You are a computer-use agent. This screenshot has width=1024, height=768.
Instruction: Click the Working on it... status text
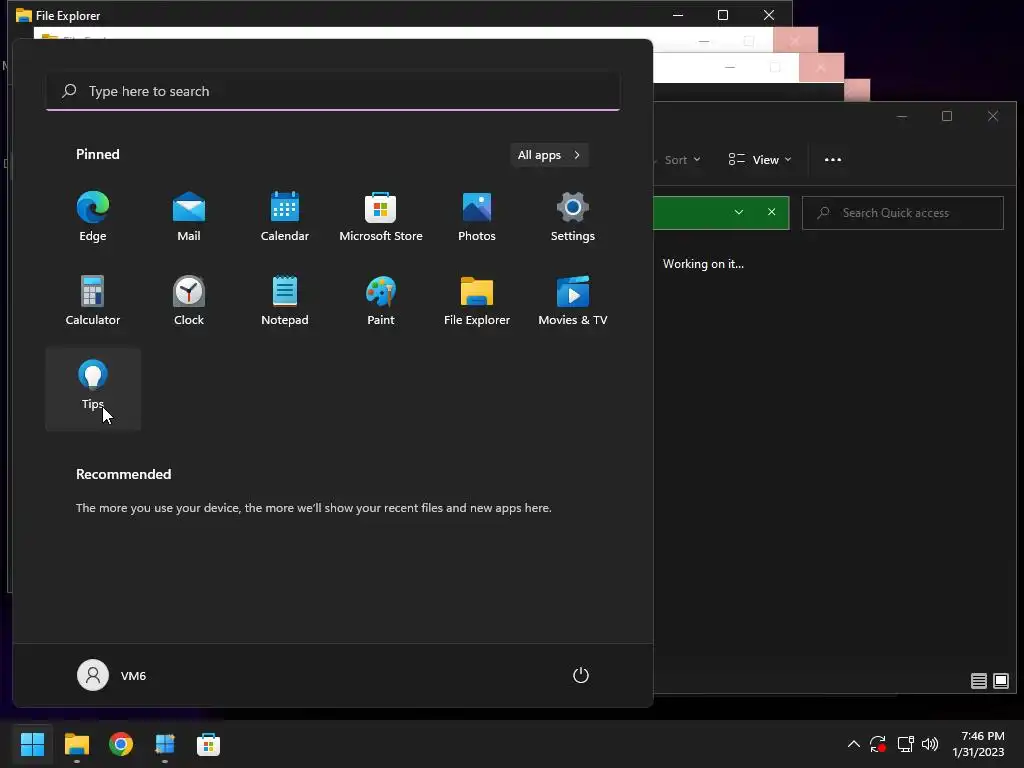pos(703,264)
